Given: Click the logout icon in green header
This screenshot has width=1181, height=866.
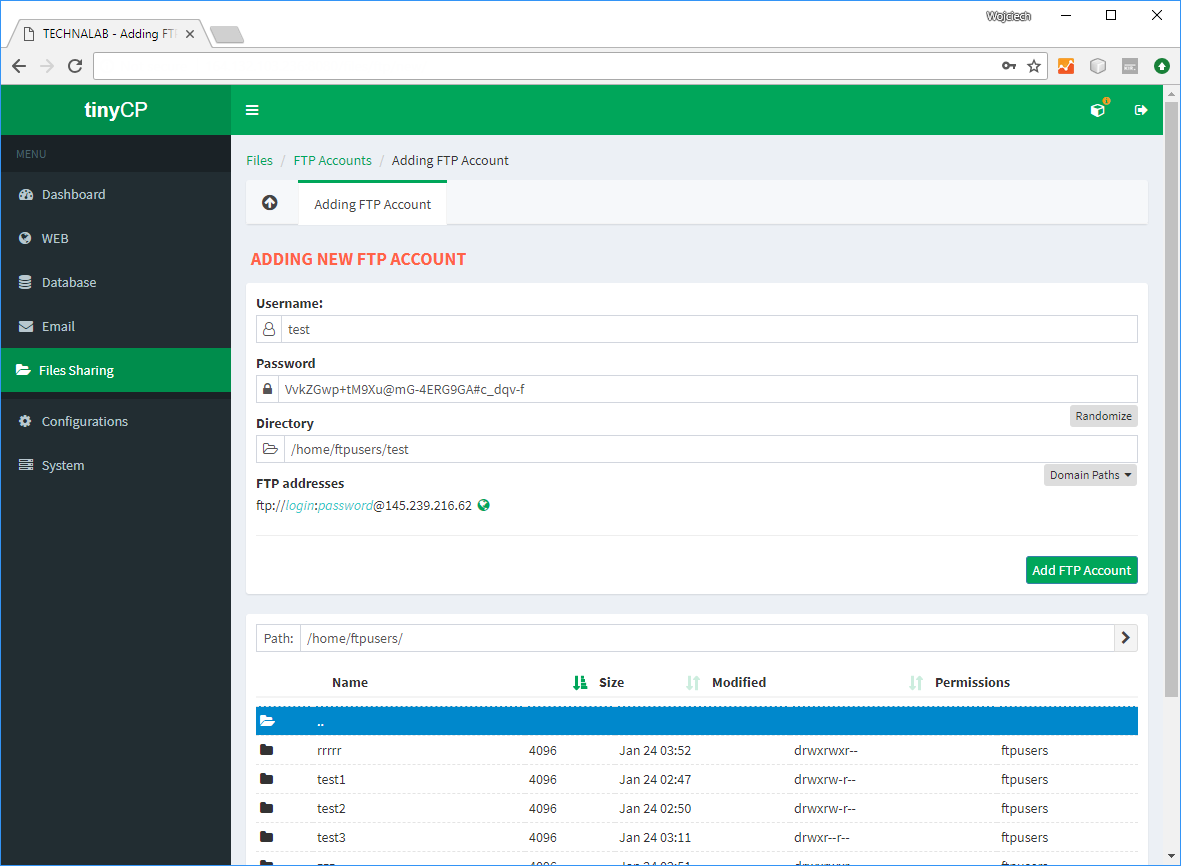Looking at the screenshot, I should point(1141,110).
